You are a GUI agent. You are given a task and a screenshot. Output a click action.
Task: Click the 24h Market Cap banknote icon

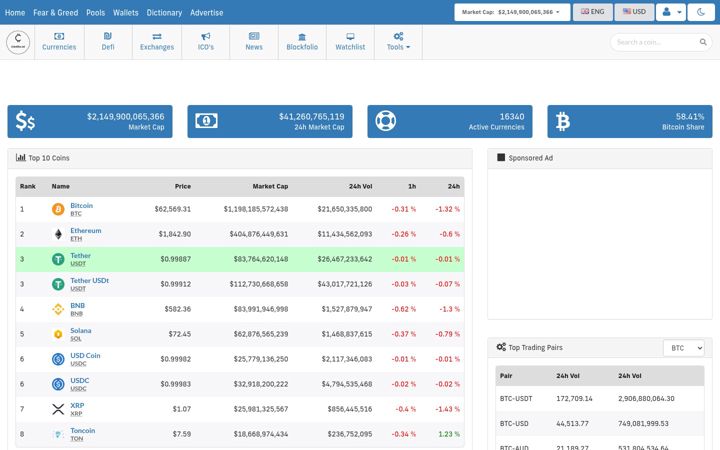point(206,121)
